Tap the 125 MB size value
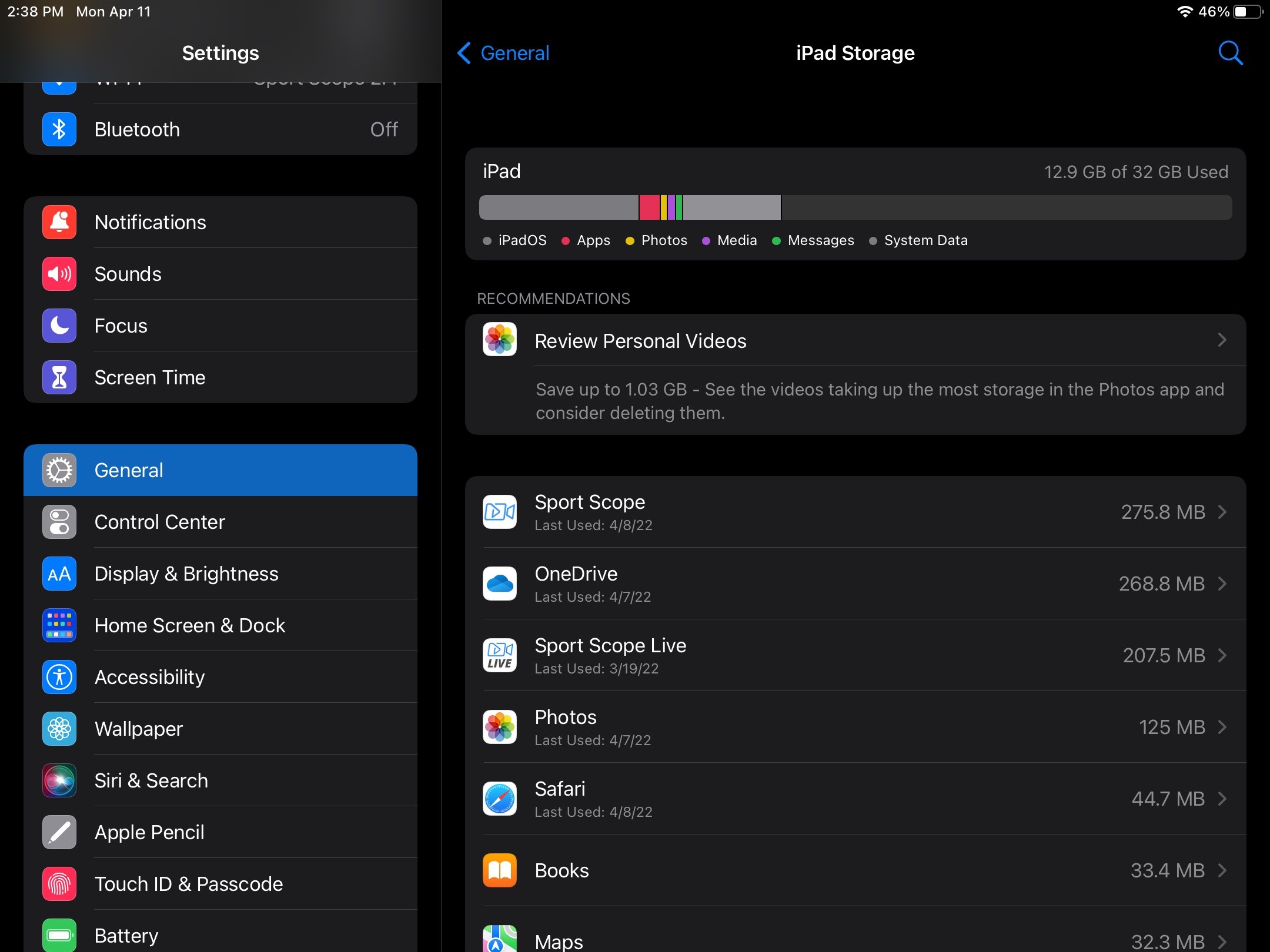 tap(1172, 727)
